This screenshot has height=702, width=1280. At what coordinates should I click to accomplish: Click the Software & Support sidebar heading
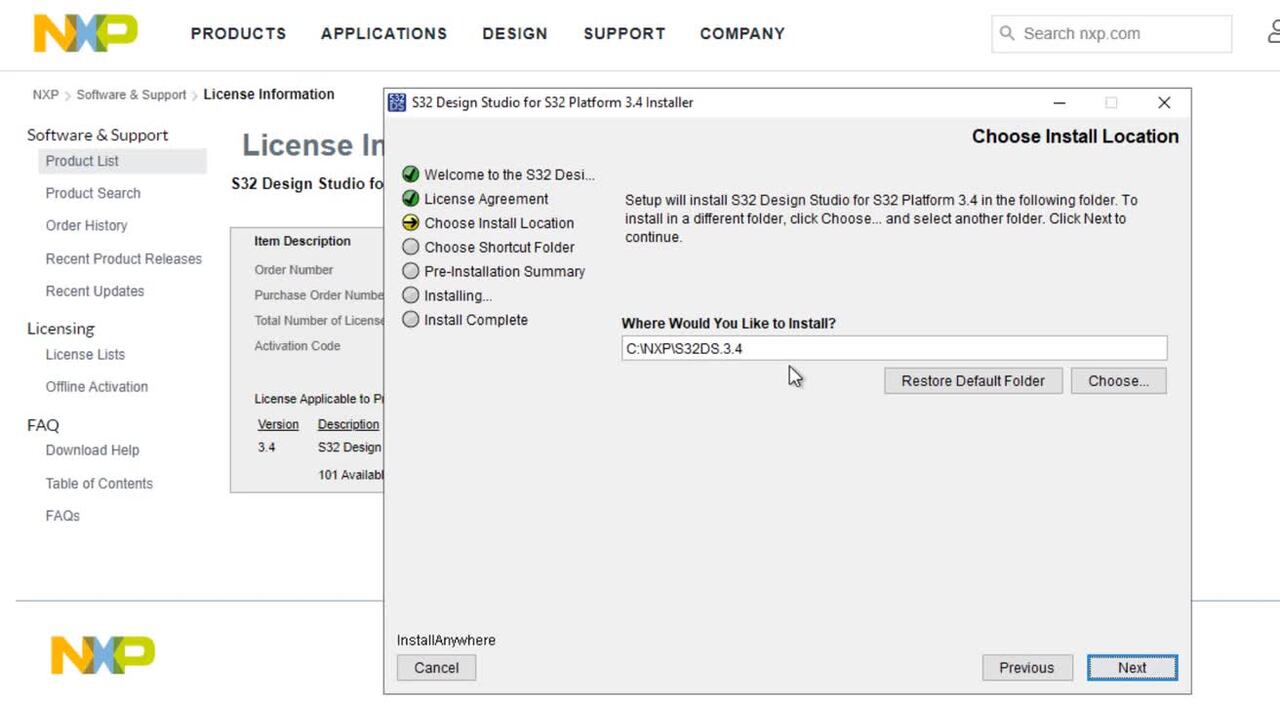97,135
